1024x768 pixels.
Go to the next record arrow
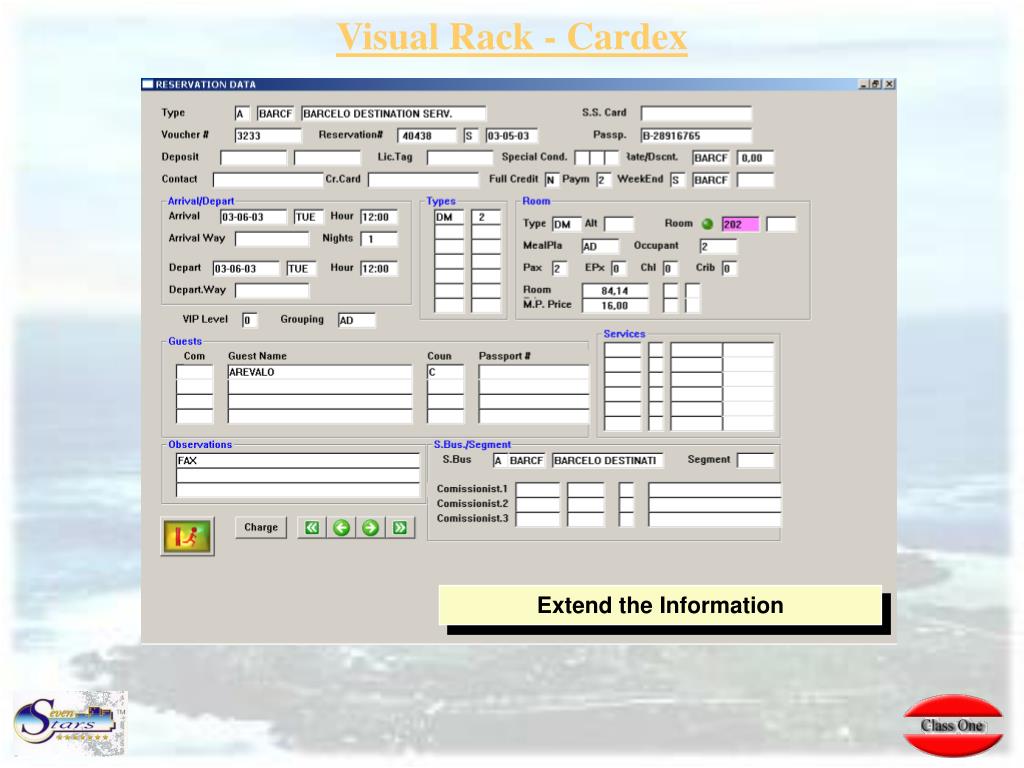[370, 528]
